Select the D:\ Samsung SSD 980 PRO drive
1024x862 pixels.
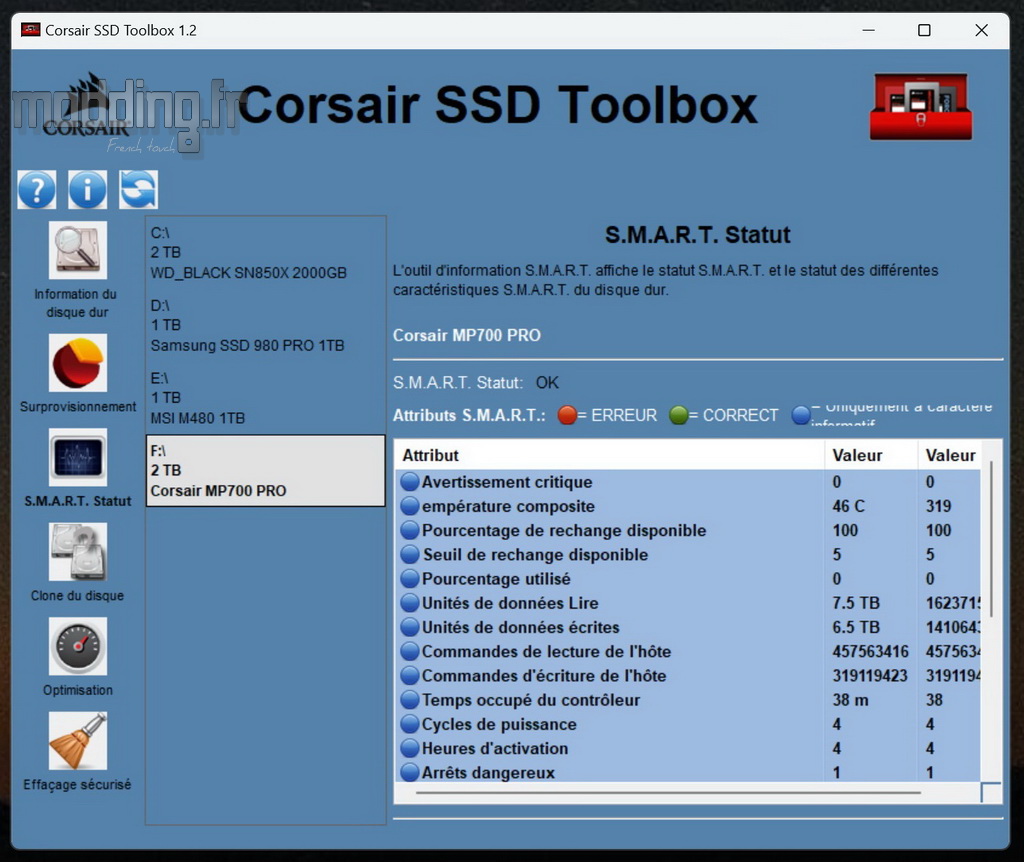pos(265,325)
